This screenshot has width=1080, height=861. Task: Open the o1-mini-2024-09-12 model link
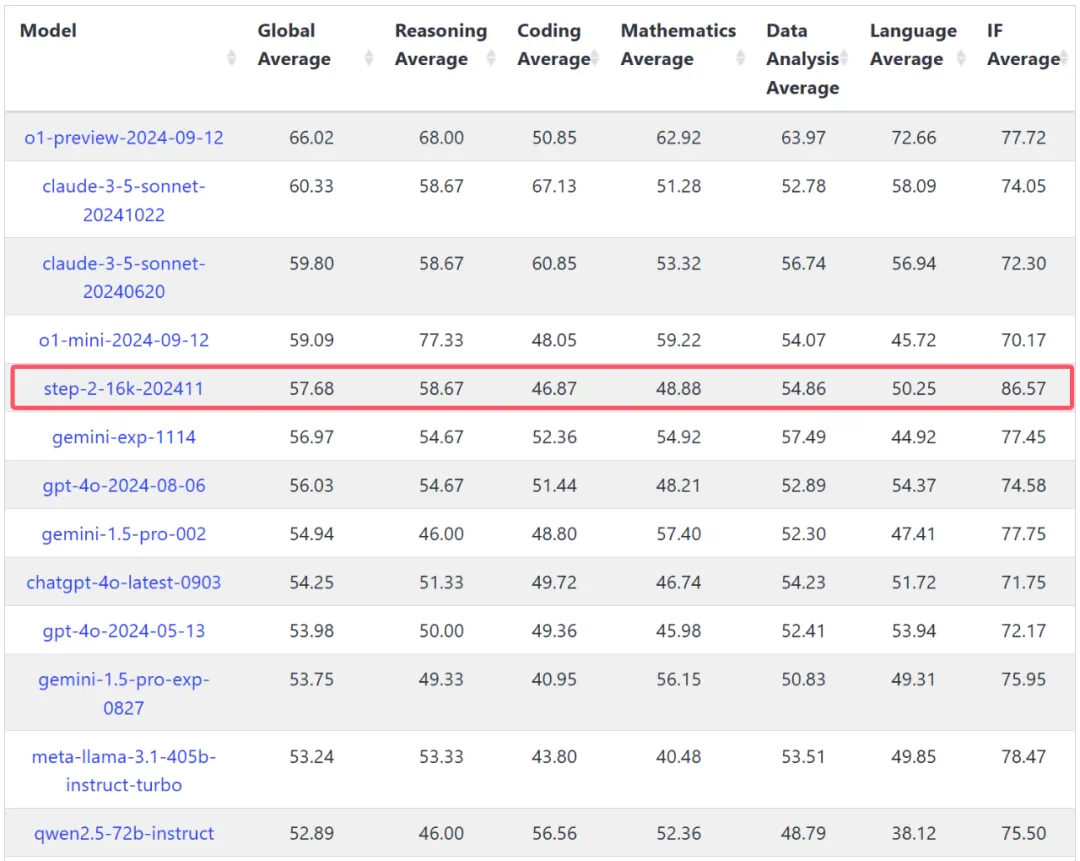point(124,340)
